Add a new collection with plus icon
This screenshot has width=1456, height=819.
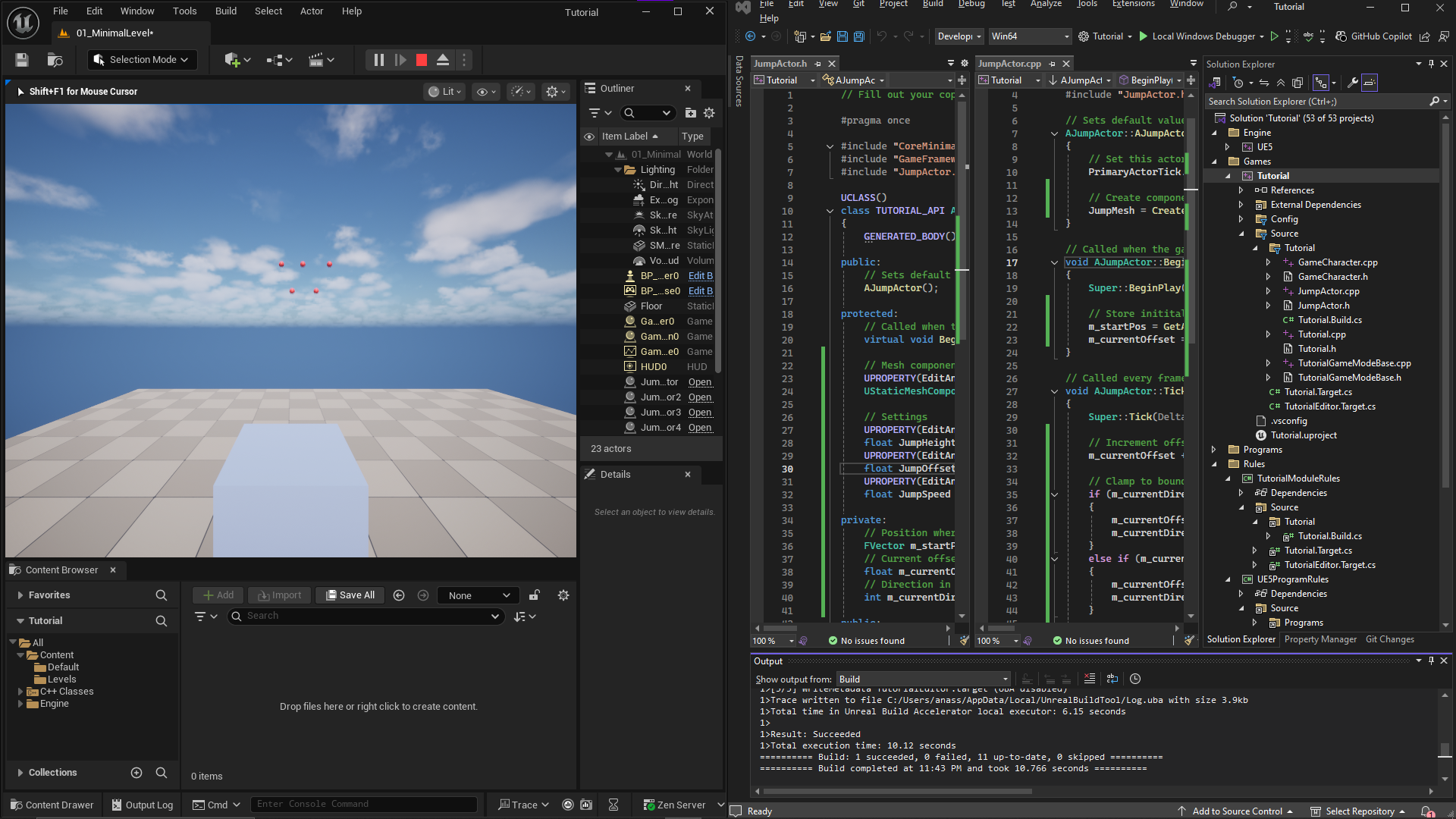pos(136,773)
